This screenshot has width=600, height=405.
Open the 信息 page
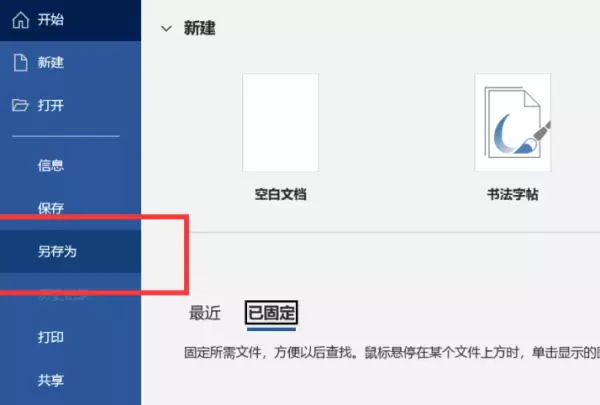click(70, 165)
